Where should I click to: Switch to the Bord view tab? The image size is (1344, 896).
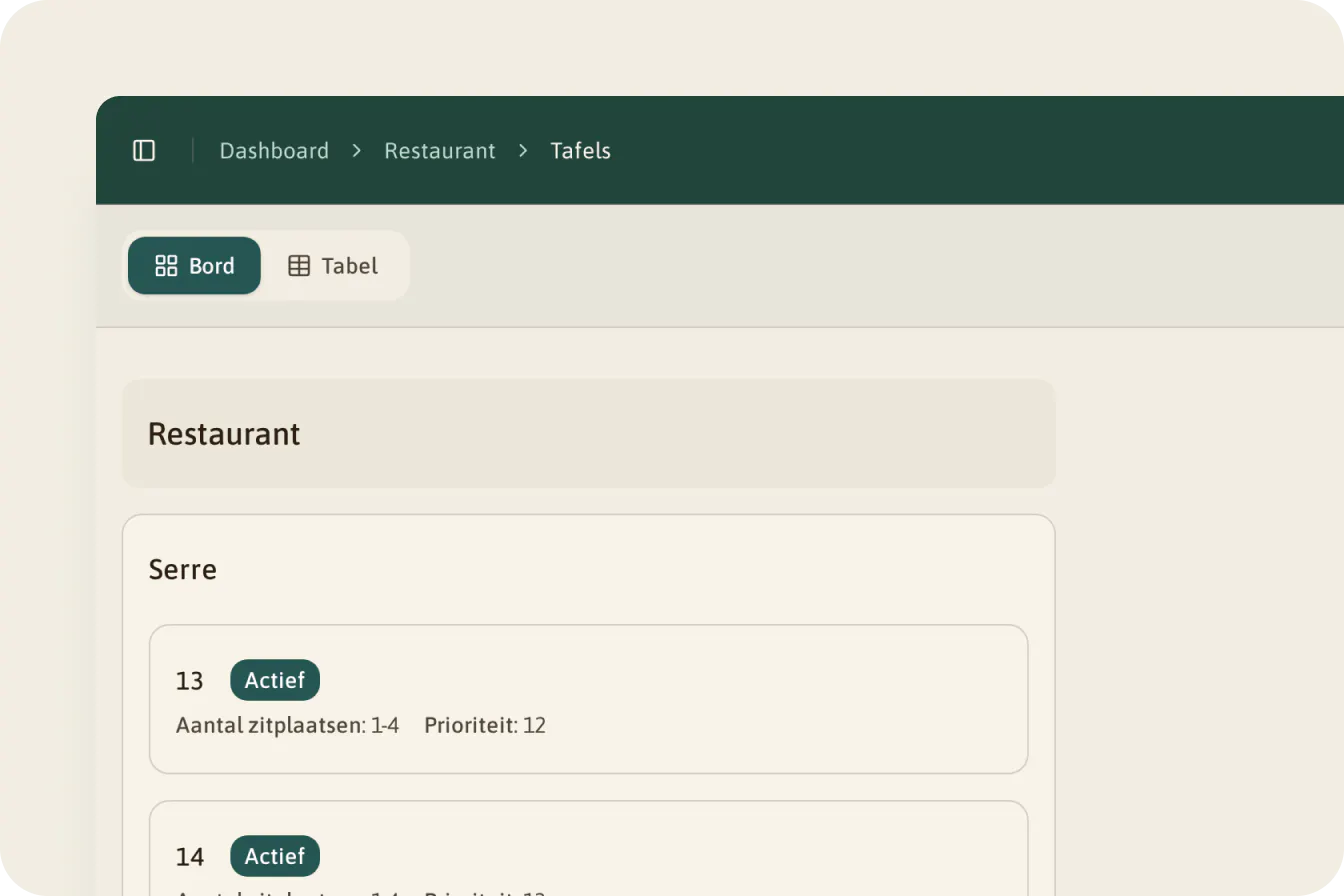point(194,266)
